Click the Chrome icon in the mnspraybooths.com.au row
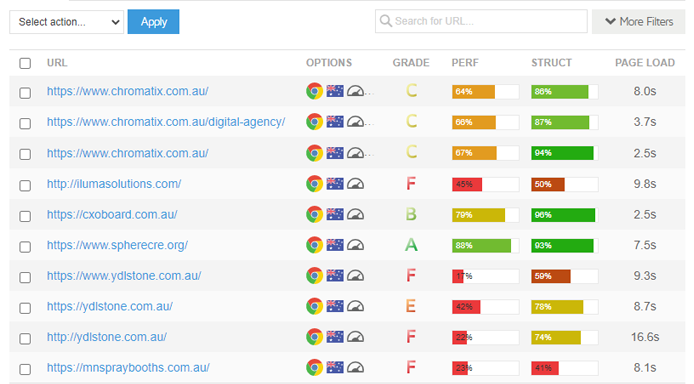Screen dimensions: 694x384 click(x=314, y=368)
